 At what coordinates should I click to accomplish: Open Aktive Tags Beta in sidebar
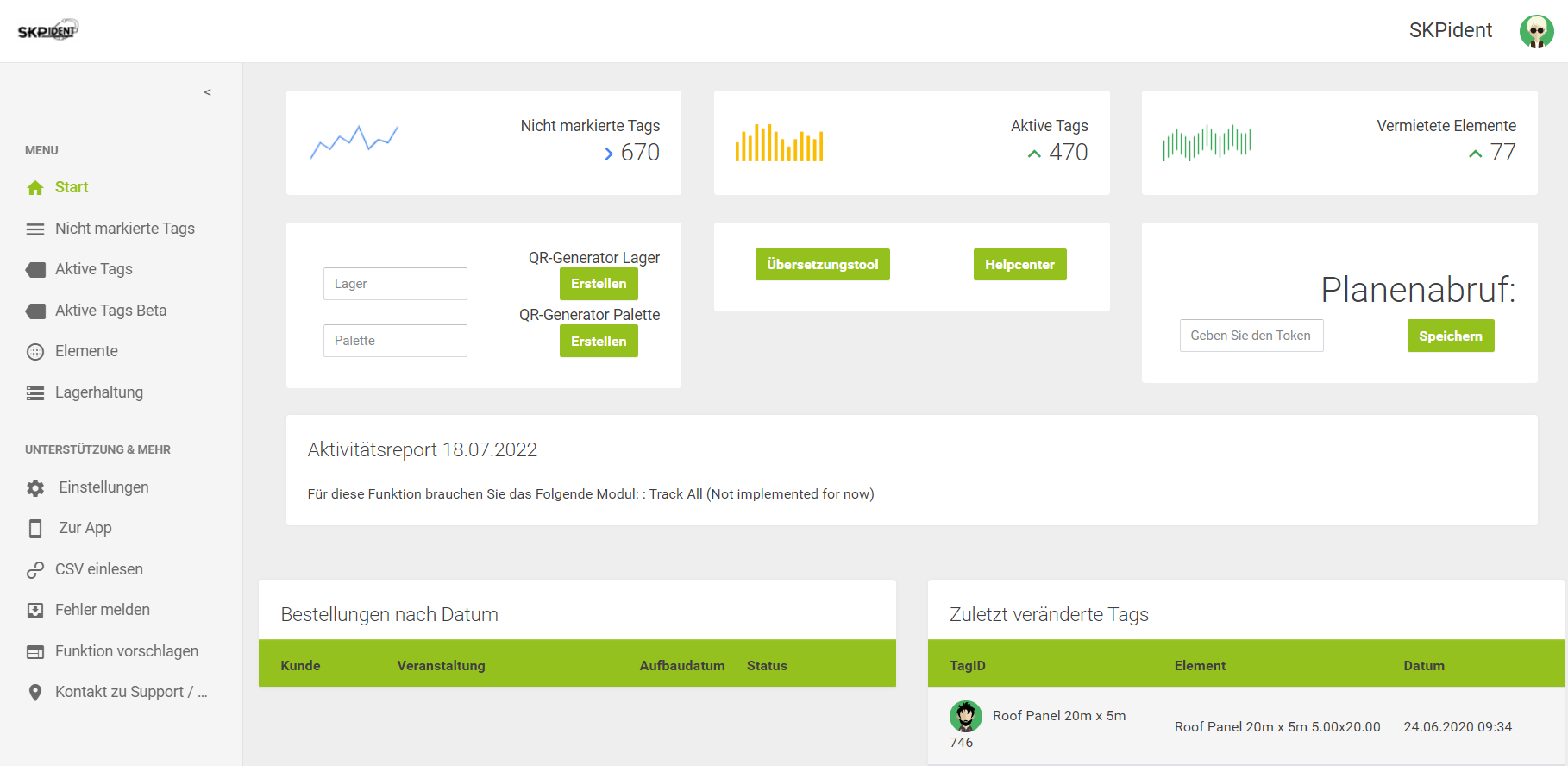click(110, 311)
